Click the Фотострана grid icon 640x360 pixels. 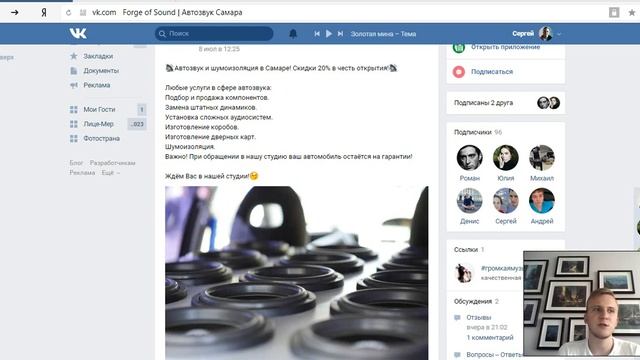click(x=73, y=138)
